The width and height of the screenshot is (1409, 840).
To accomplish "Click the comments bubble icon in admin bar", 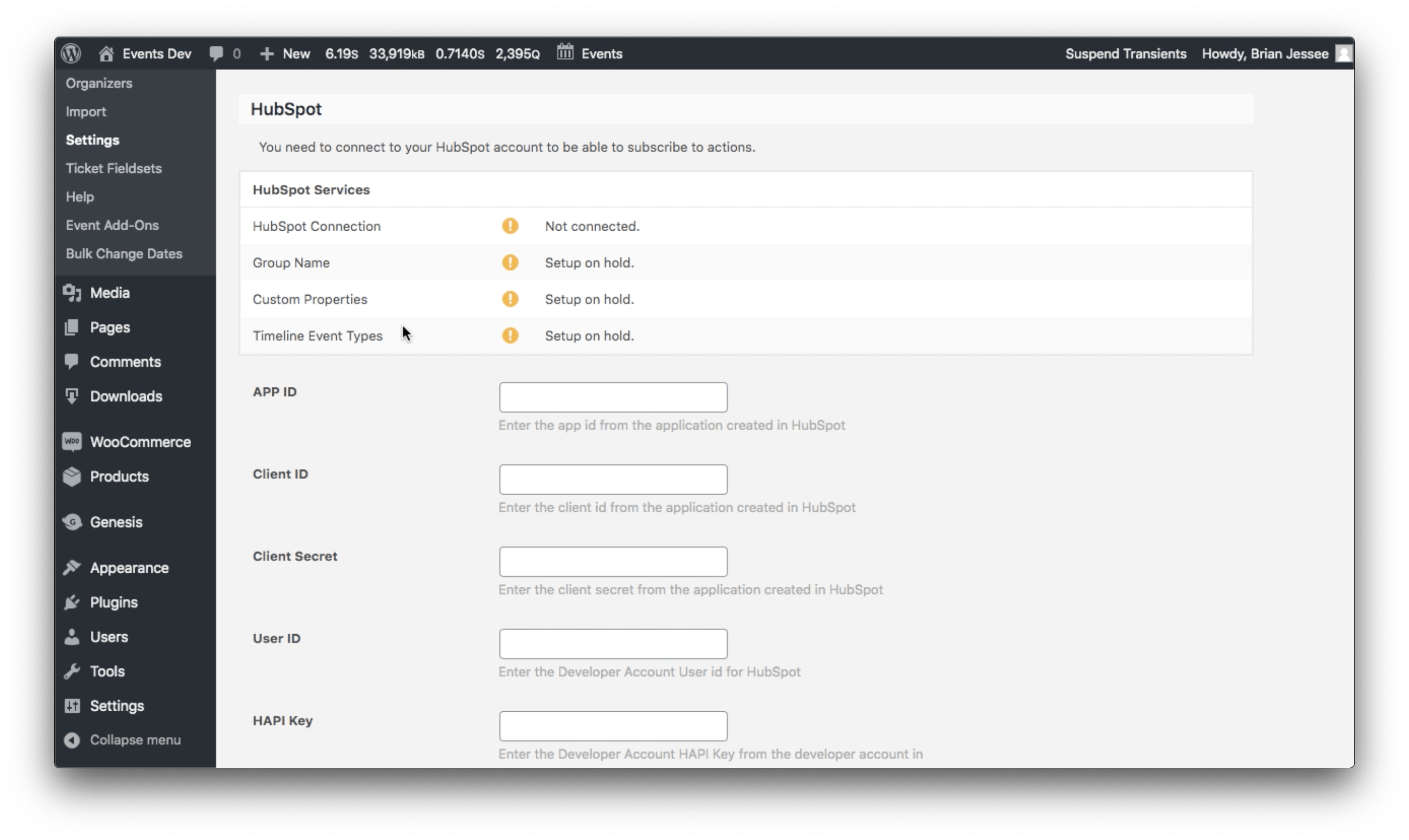I will tap(218, 53).
